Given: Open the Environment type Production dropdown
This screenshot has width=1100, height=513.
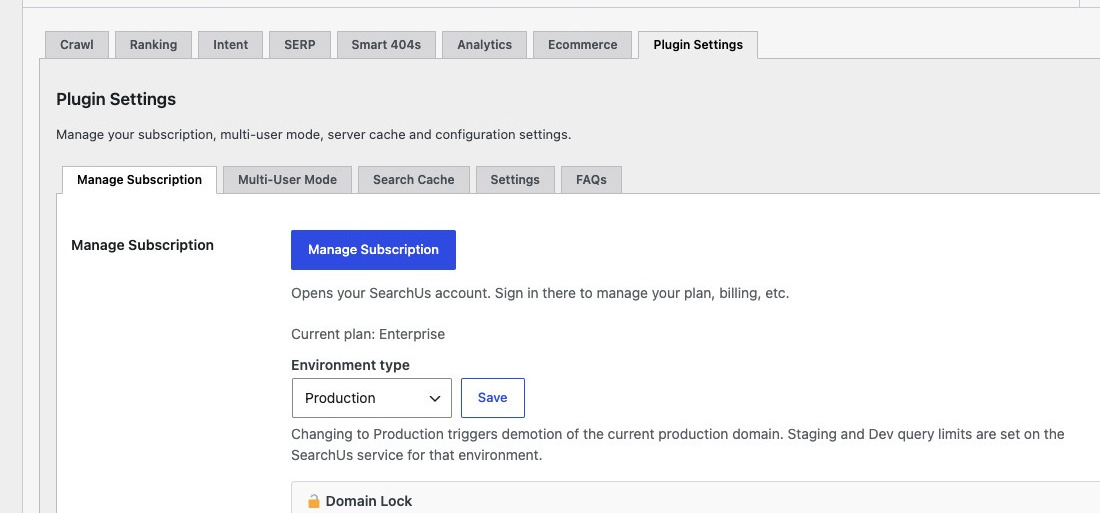Looking at the screenshot, I should pyautogui.click(x=372, y=398).
